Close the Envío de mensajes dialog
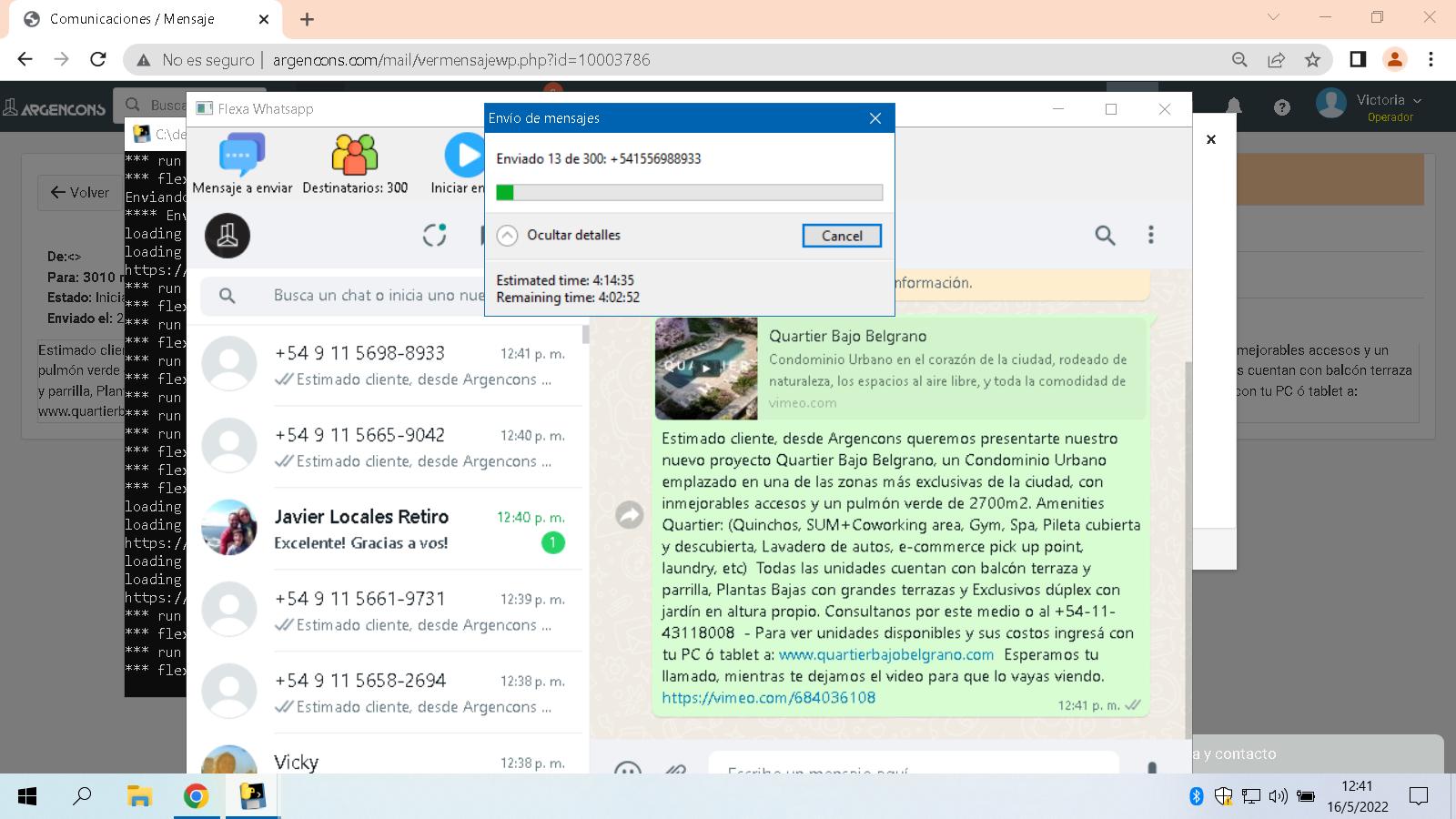This screenshot has height=819, width=1456. (875, 118)
